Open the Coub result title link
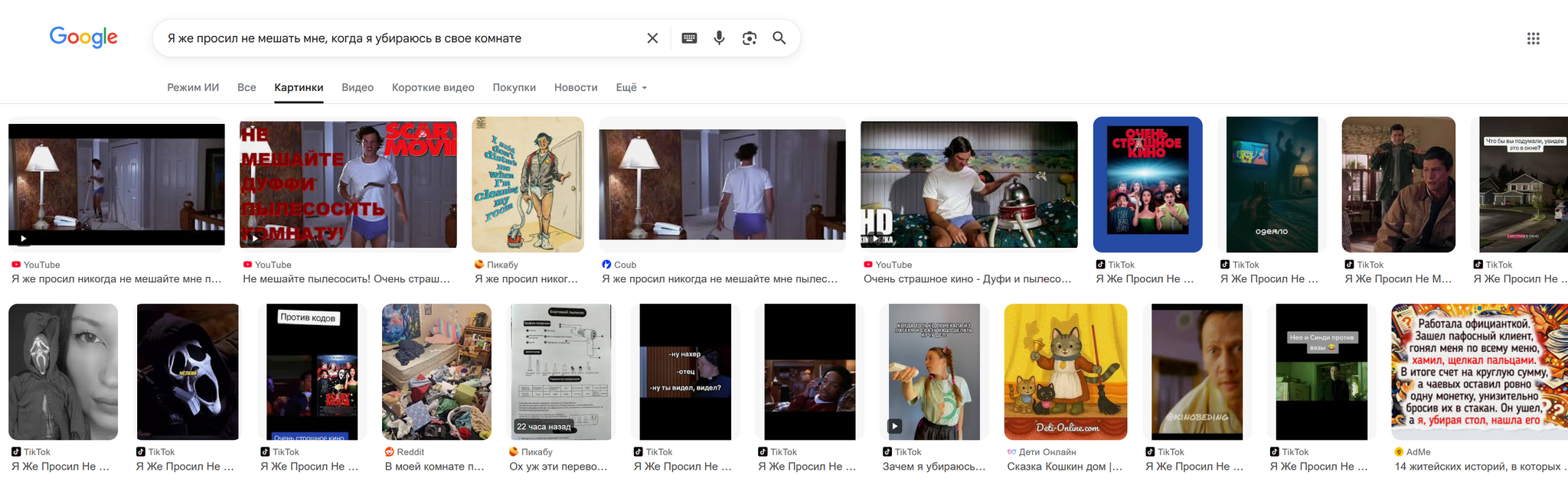Screen dimensions: 1568x485 tap(720, 279)
